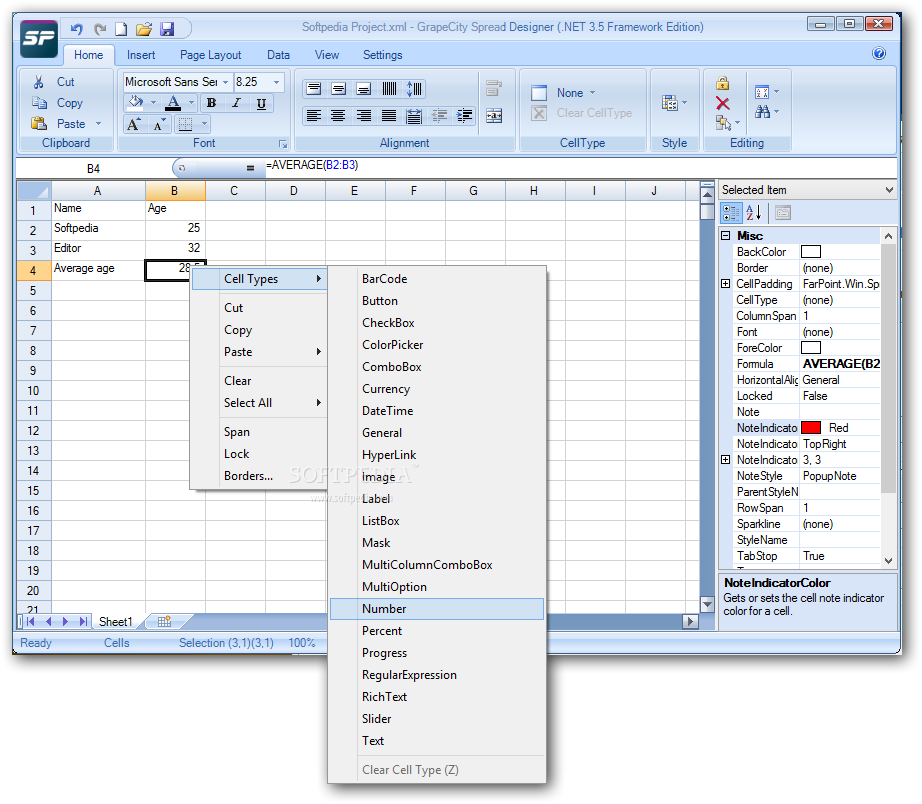Open help via the blue question mark icon

(878, 54)
